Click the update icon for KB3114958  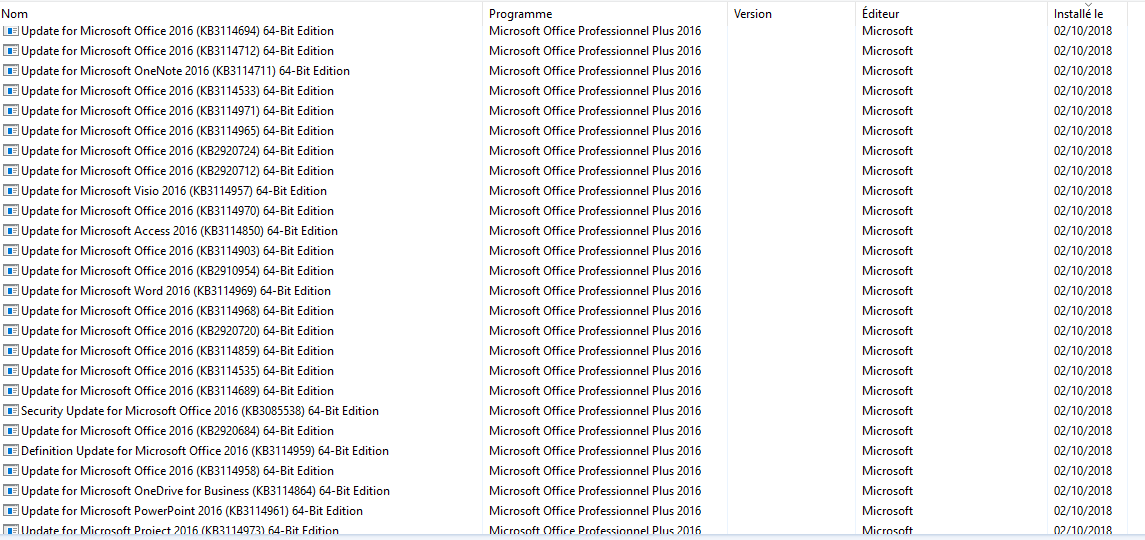coord(11,470)
